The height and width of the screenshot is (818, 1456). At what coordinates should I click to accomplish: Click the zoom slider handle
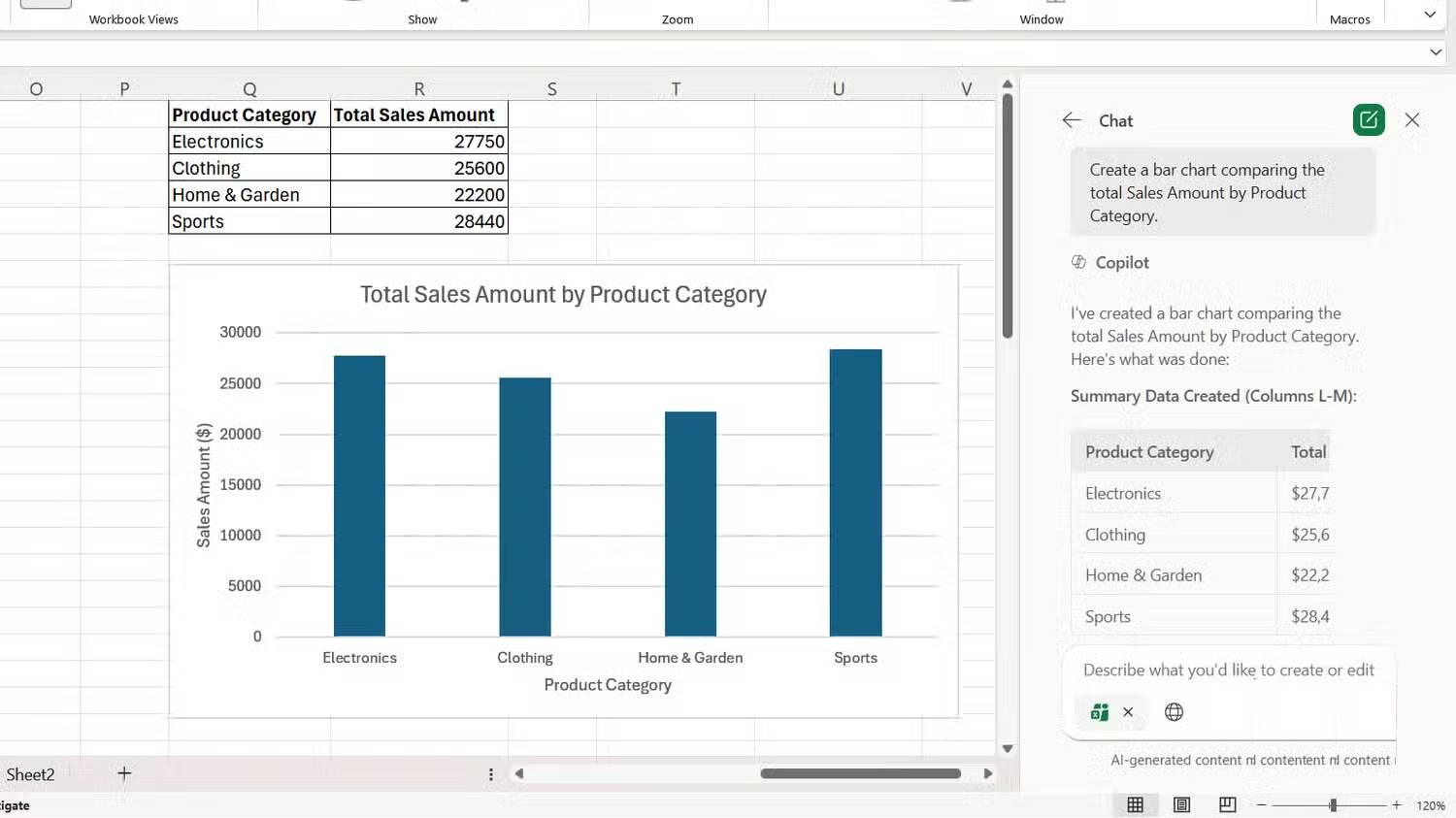tap(1332, 804)
